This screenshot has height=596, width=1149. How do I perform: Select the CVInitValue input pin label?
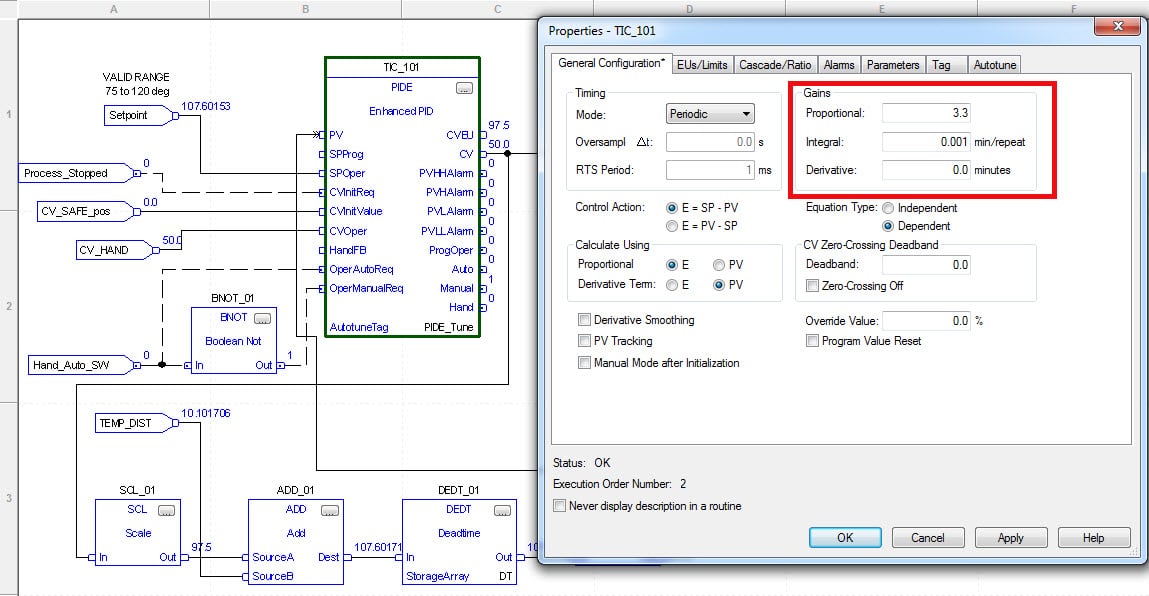[x=355, y=211]
